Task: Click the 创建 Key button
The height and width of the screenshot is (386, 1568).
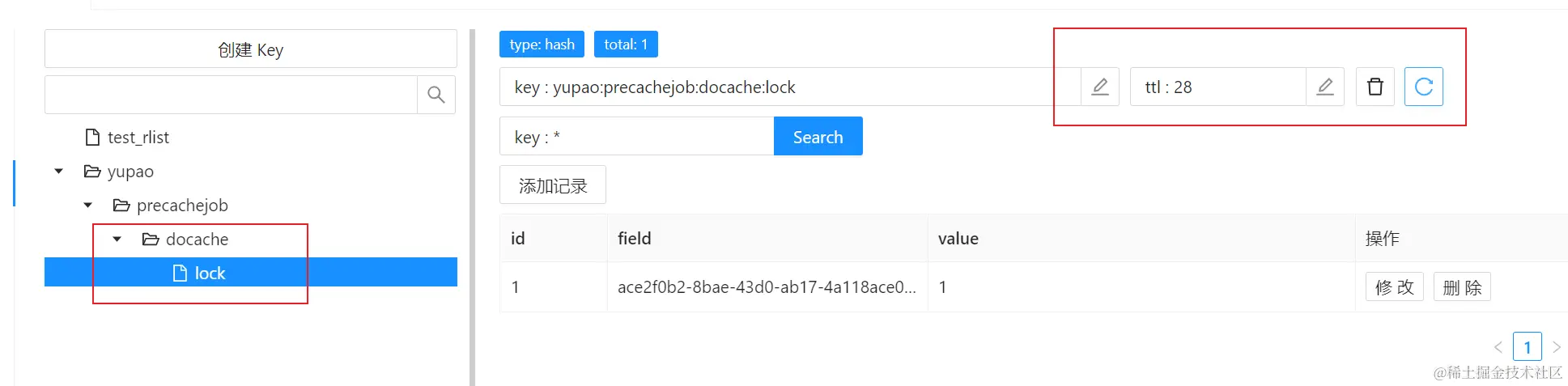Action: coord(250,49)
